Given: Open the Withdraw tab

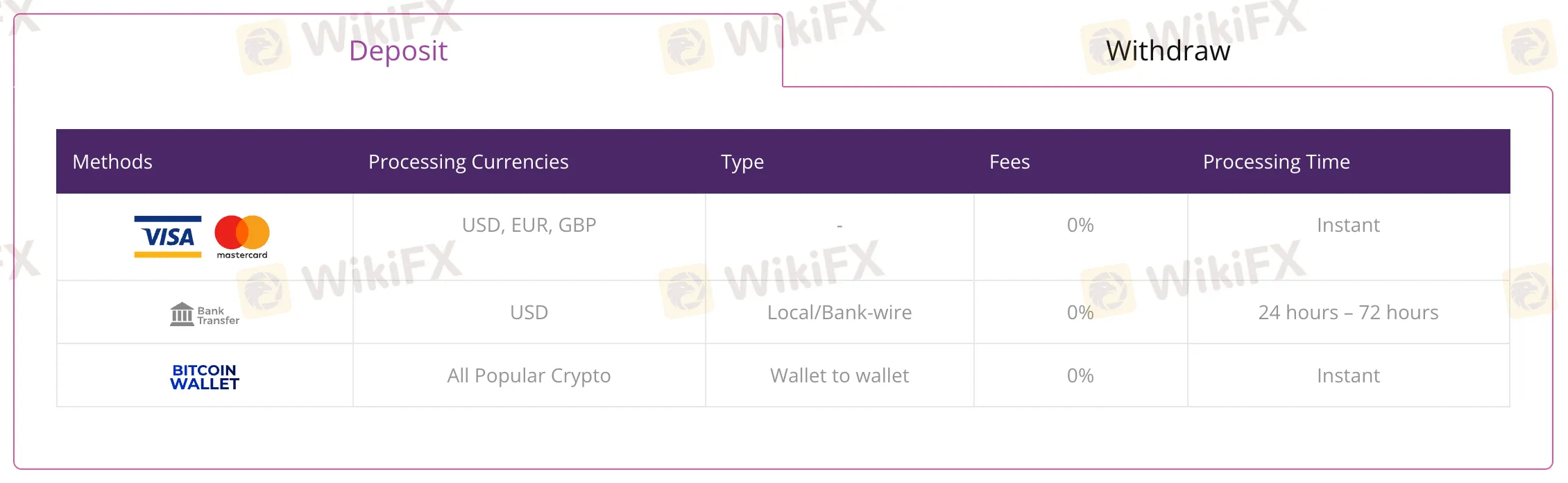Looking at the screenshot, I should (1168, 51).
